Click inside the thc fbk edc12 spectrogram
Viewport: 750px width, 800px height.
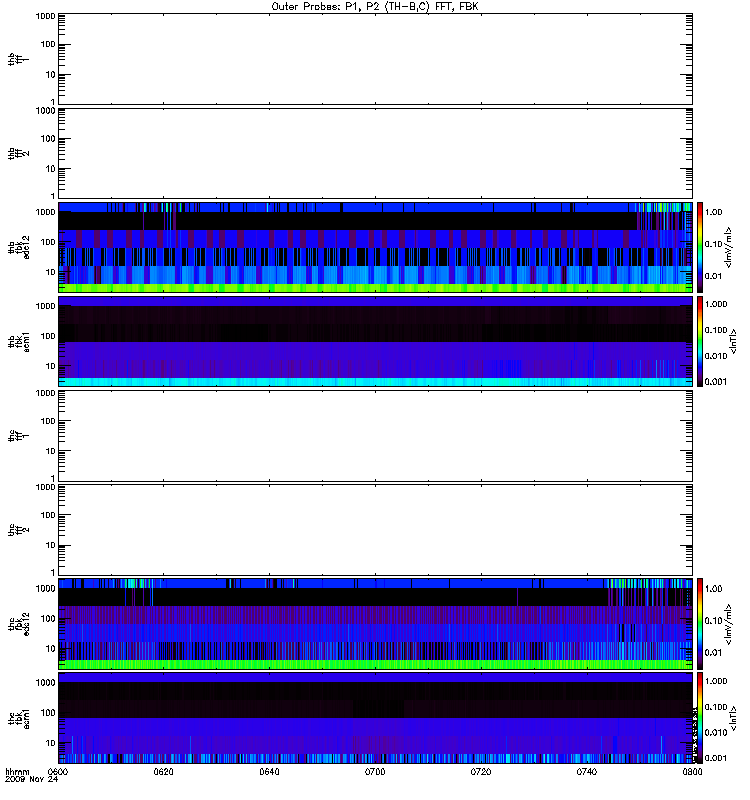pyautogui.click(x=375, y=624)
